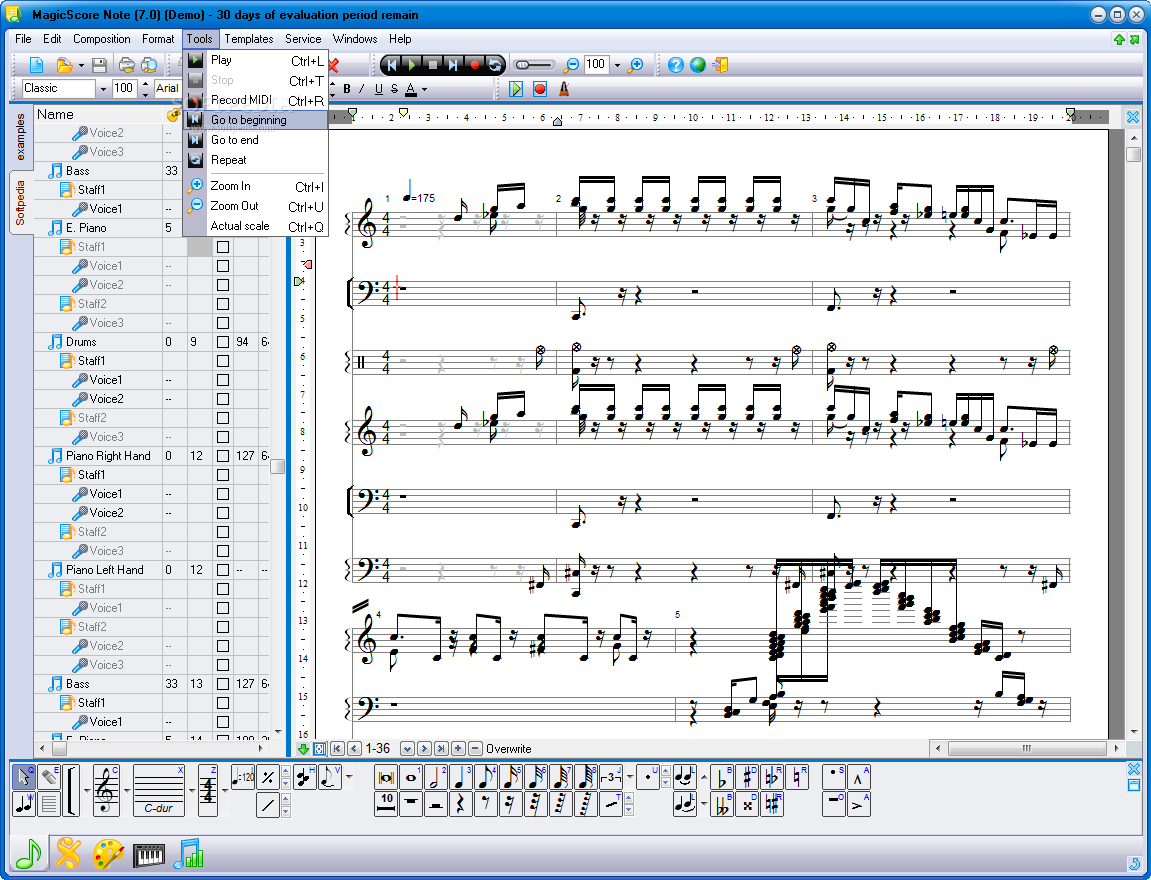Stop playback in the black transport bar
The image size is (1151, 880).
coord(433,65)
